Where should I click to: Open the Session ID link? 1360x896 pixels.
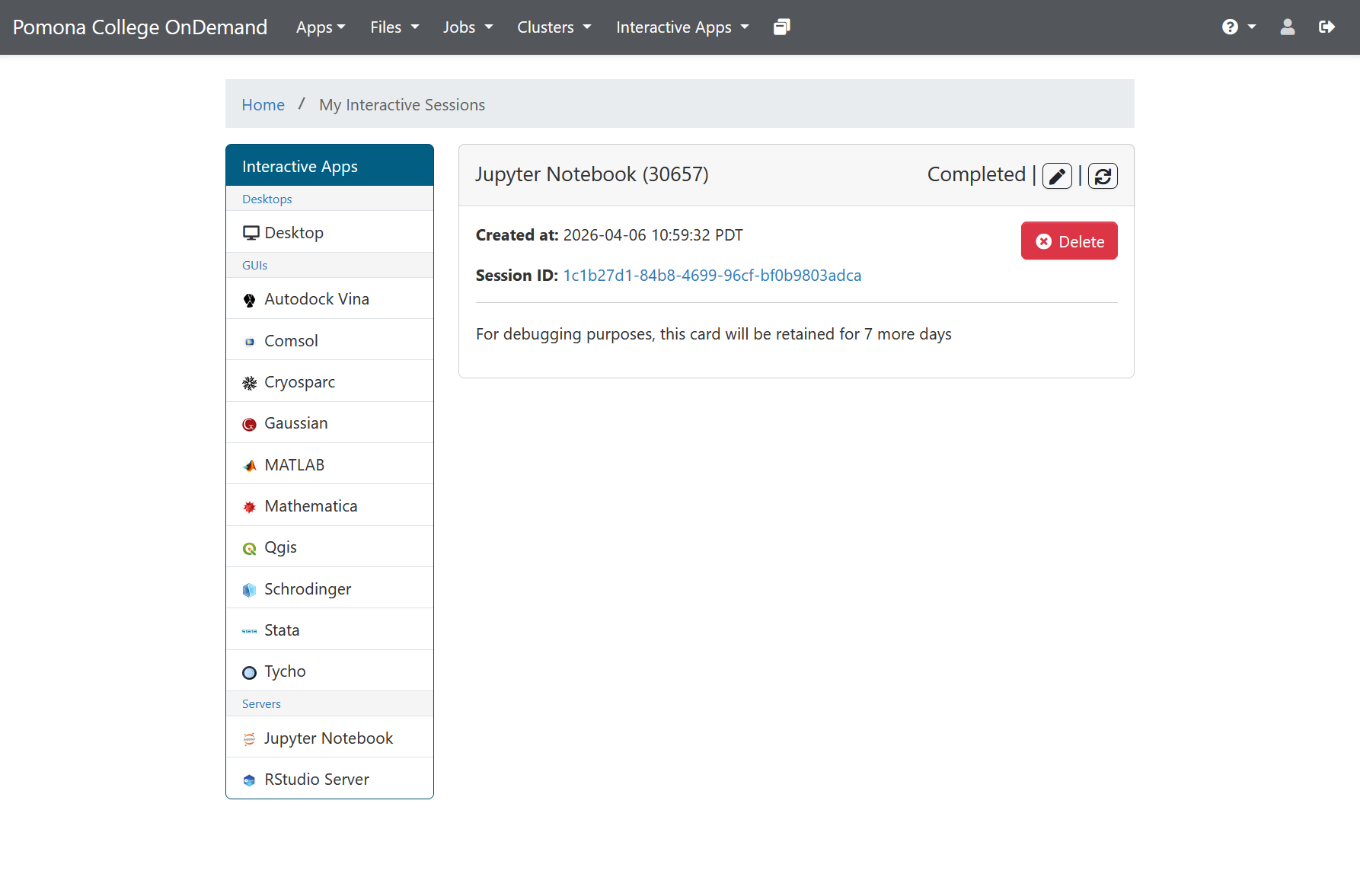712,276
